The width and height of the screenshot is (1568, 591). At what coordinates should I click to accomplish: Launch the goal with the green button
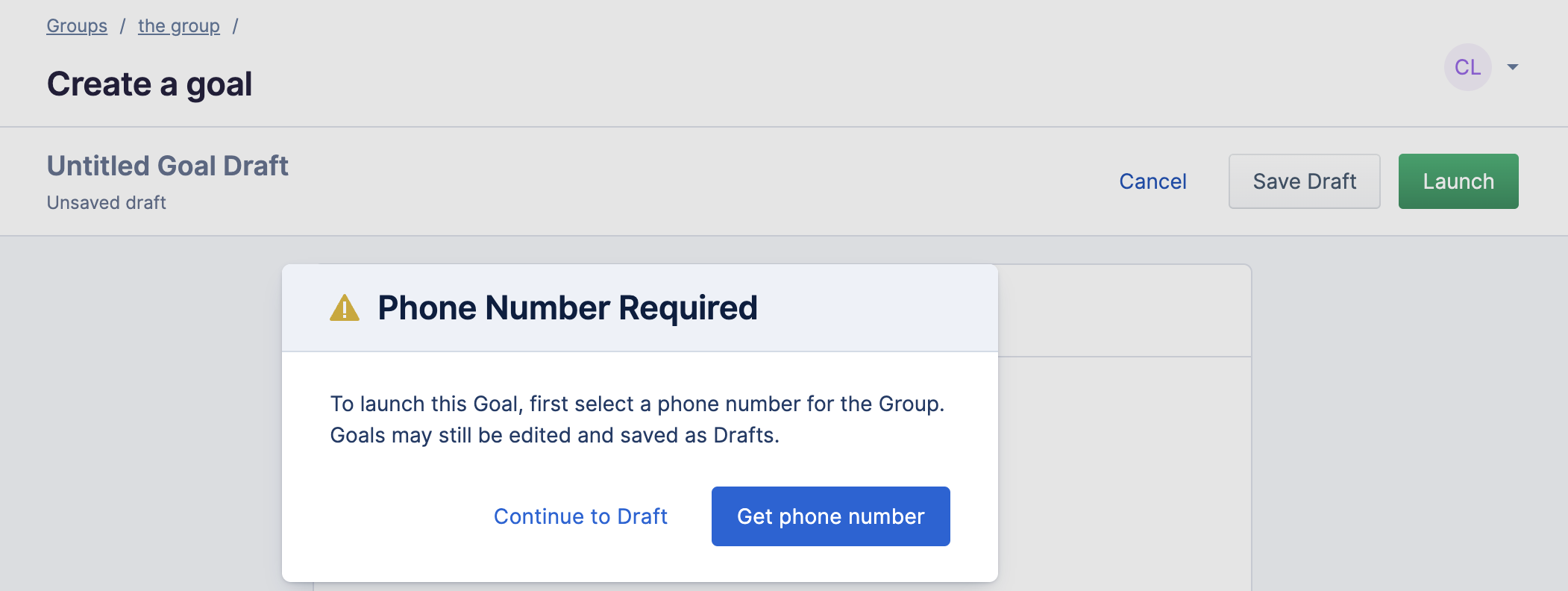click(x=1458, y=181)
